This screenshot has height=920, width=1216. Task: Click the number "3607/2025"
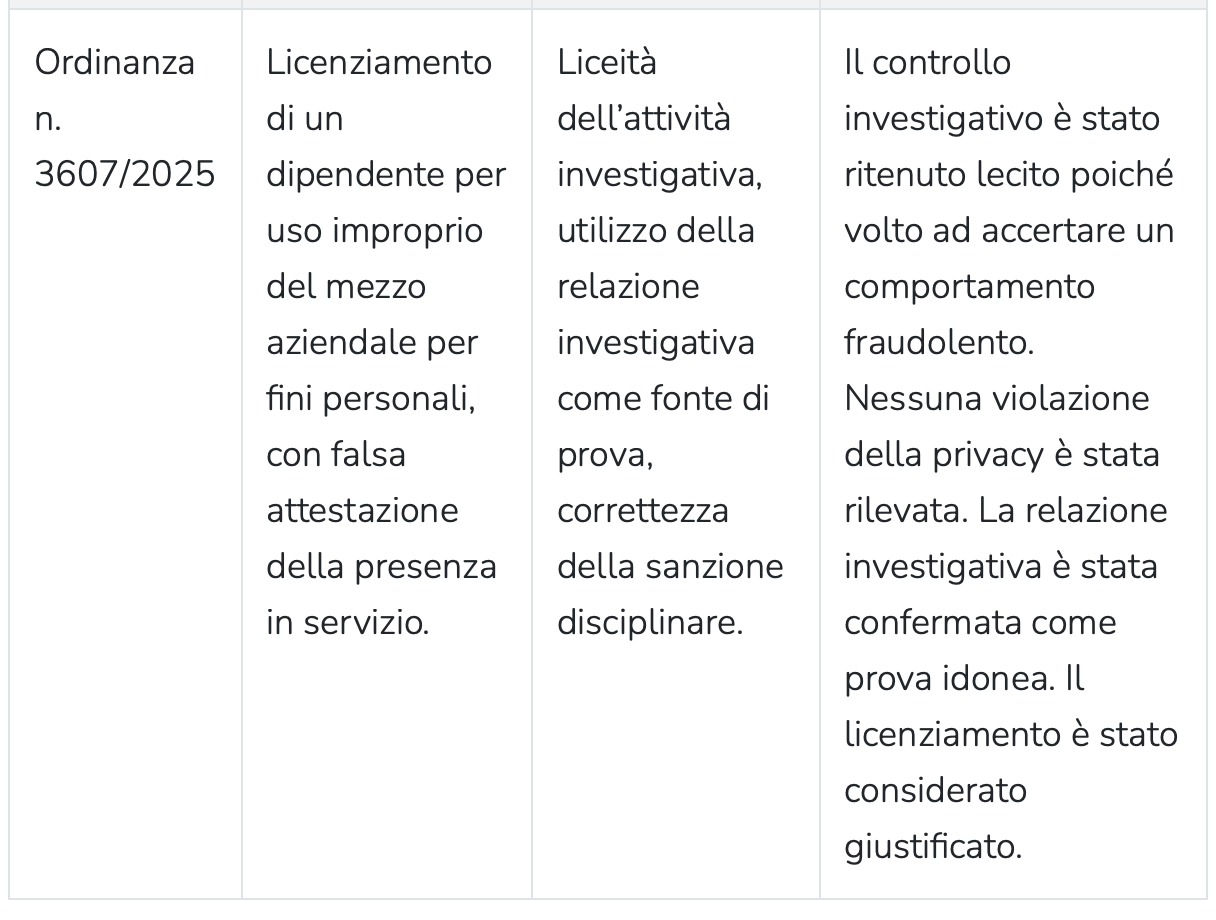(x=125, y=175)
